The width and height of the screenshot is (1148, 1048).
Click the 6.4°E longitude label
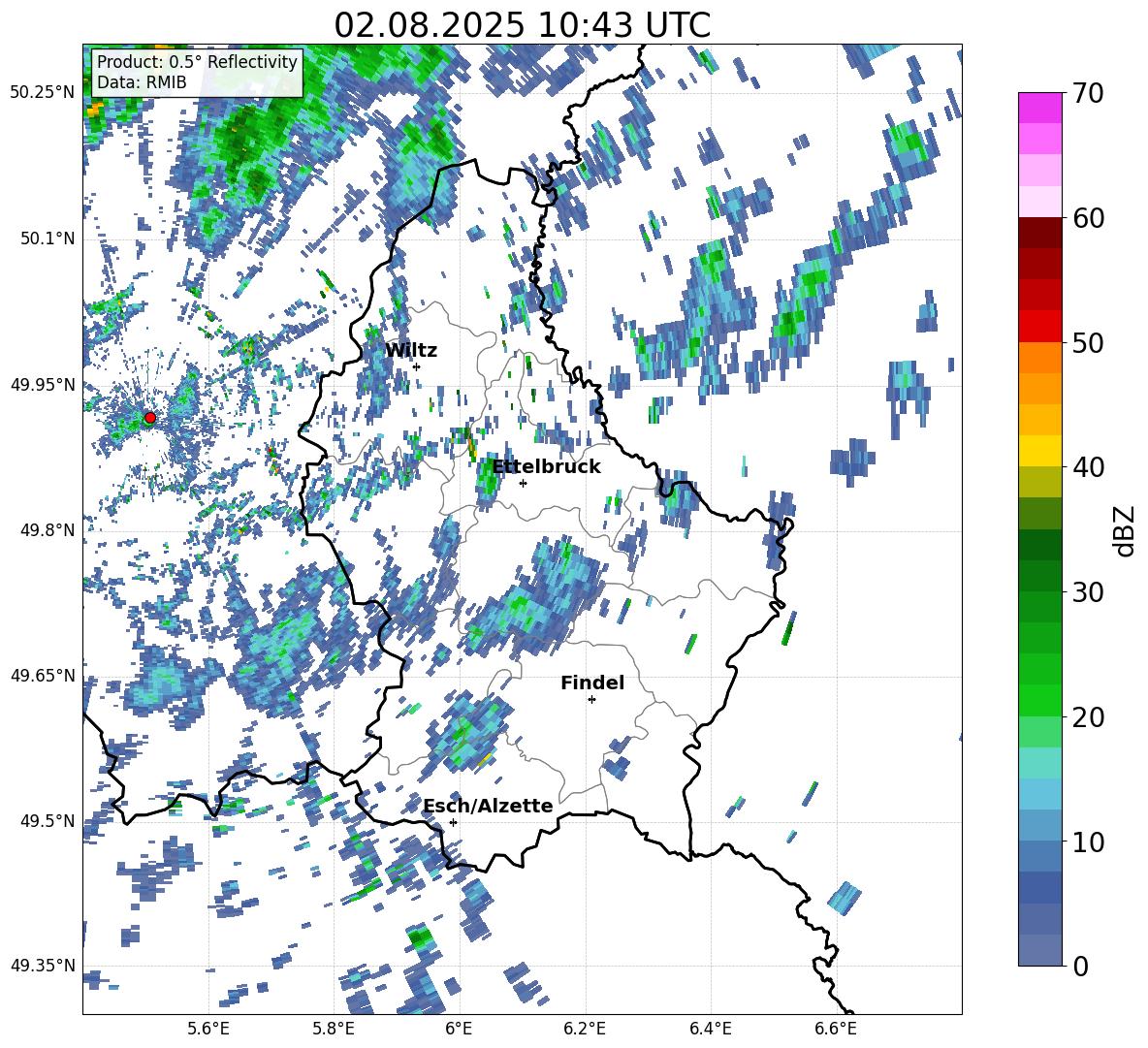click(x=710, y=1029)
